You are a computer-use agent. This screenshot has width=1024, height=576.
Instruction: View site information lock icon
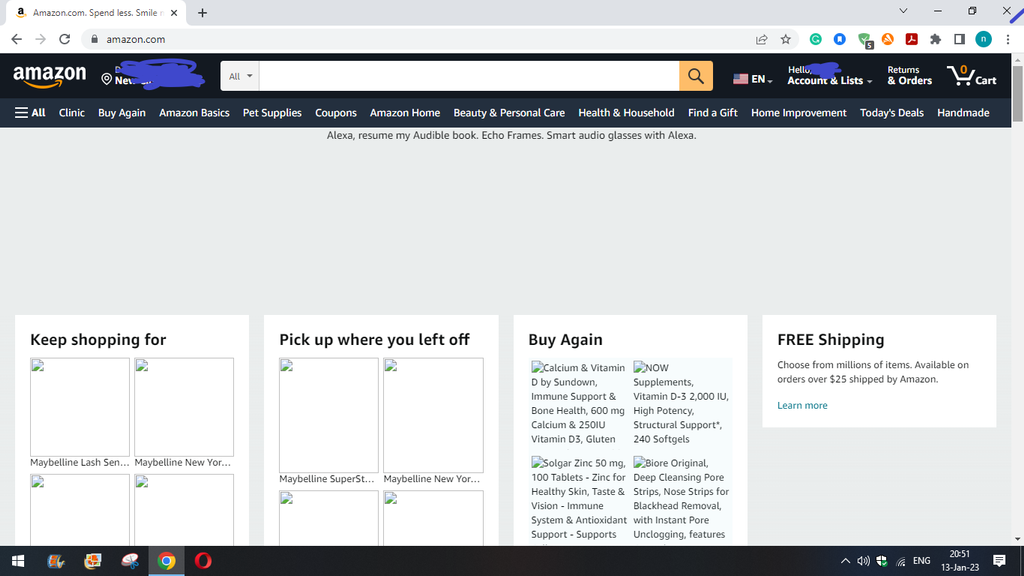click(95, 39)
